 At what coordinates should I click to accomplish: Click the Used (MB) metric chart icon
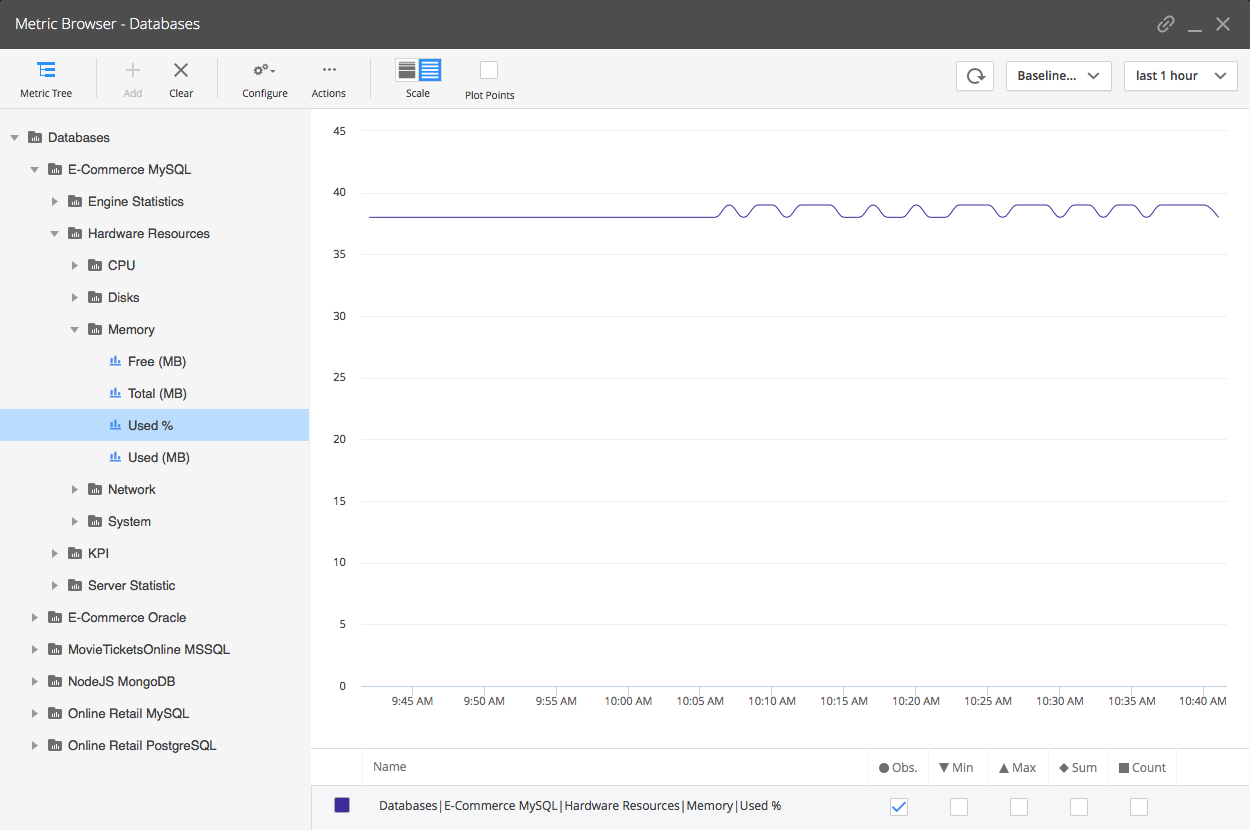pyautogui.click(x=115, y=457)
